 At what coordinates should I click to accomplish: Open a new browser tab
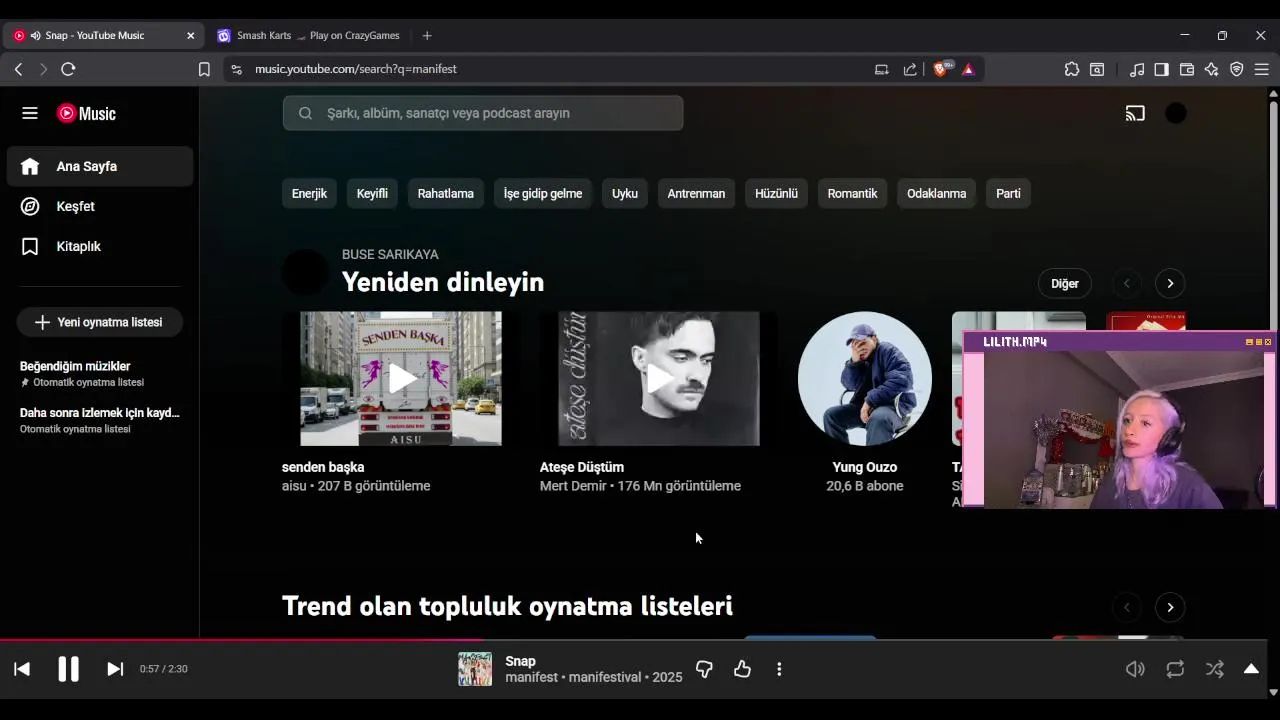tap(427, 35)
